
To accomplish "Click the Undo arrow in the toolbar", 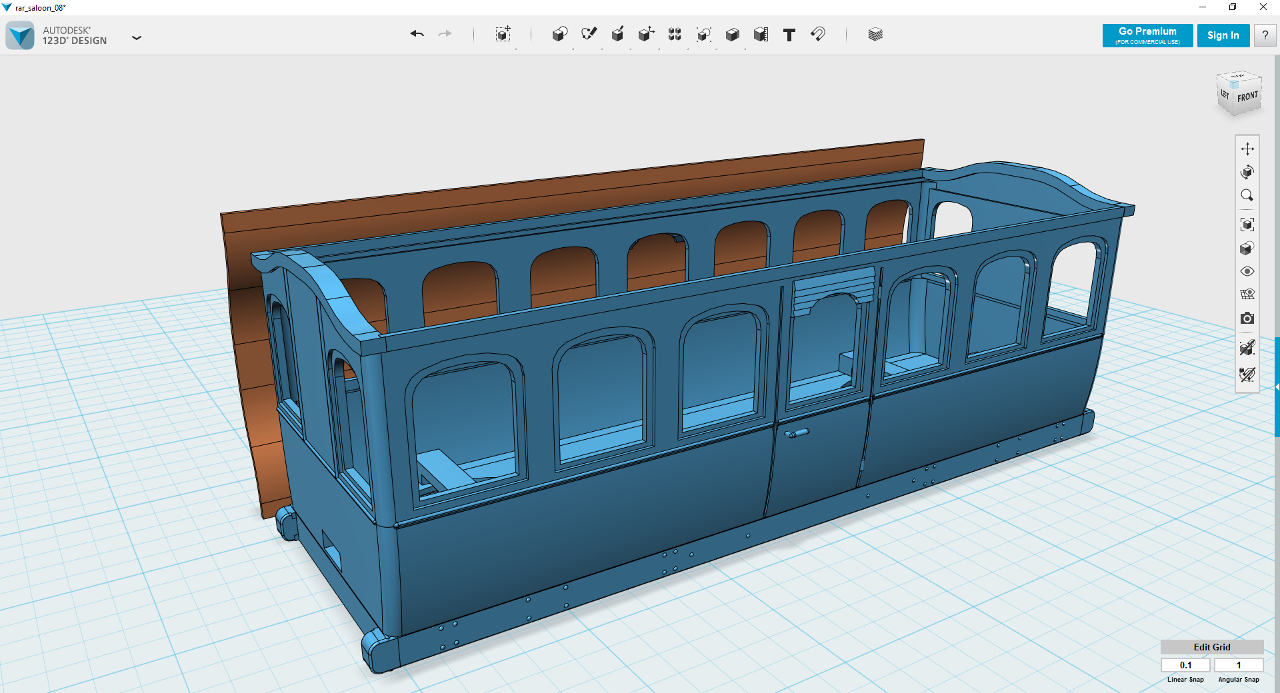I will click(x=417, y=34).
